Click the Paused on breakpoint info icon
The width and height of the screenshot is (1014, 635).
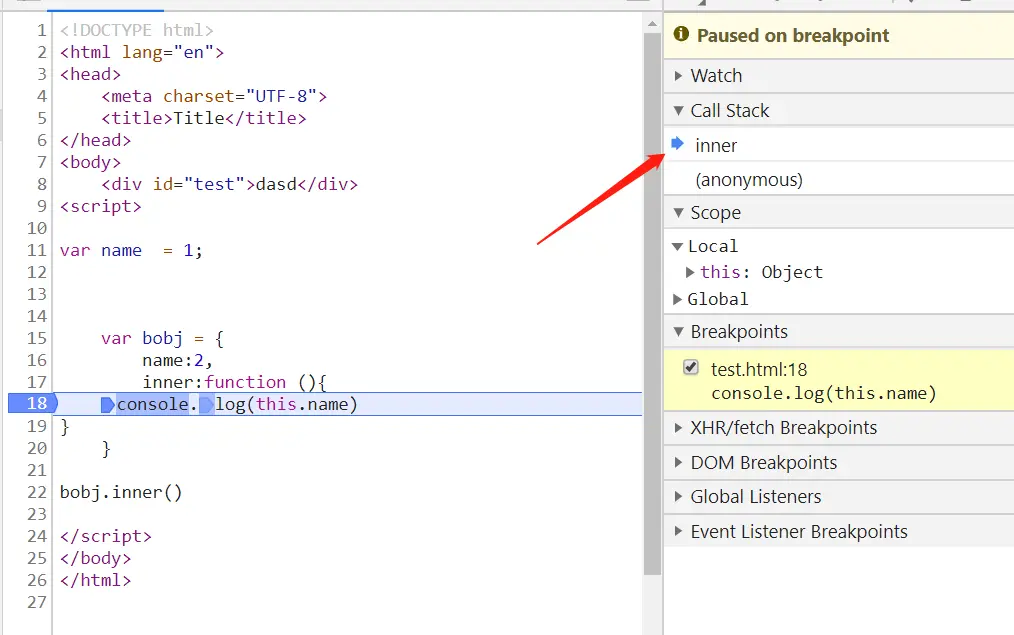tap(681, 34)
